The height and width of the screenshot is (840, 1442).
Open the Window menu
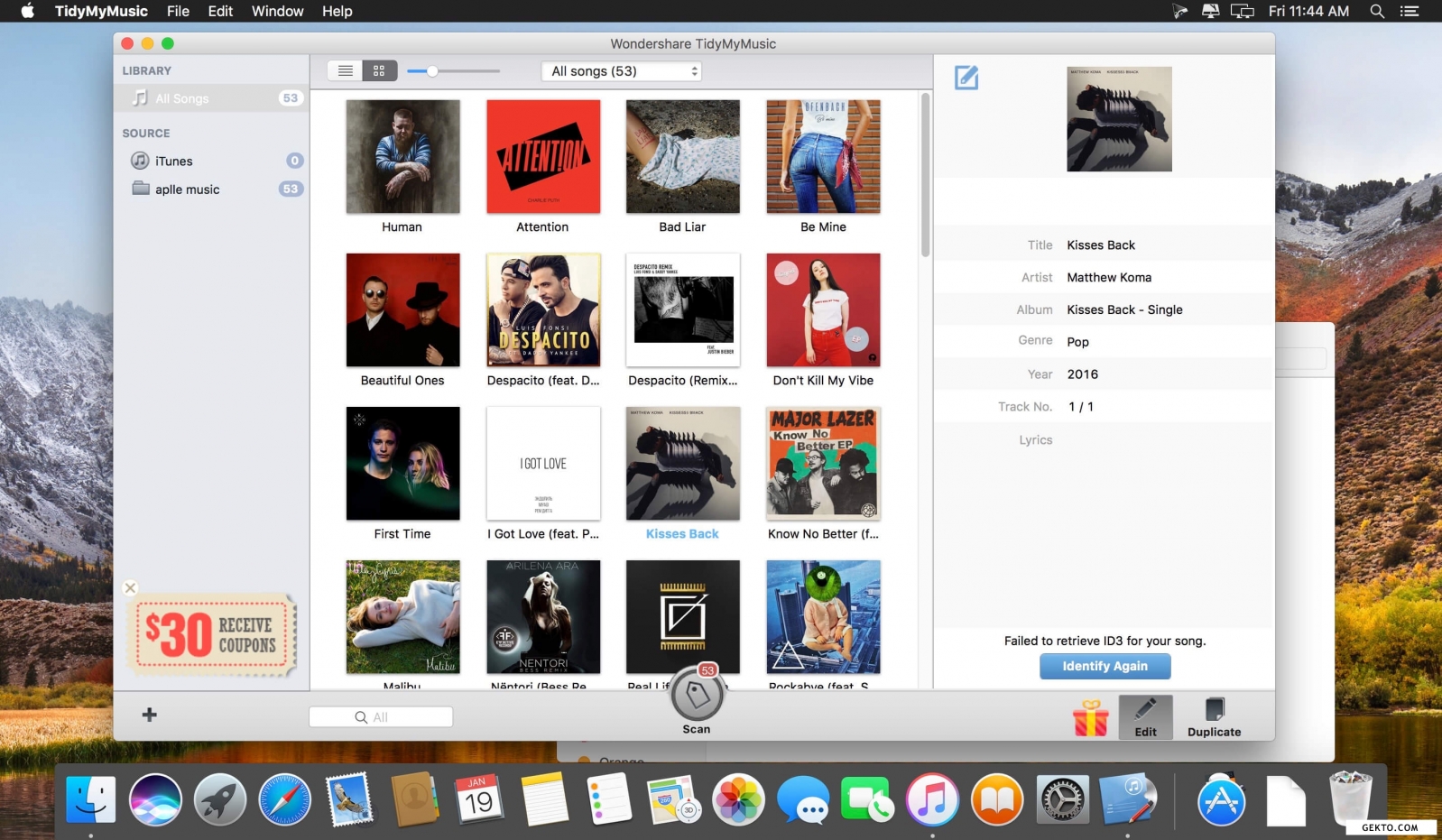277,11
